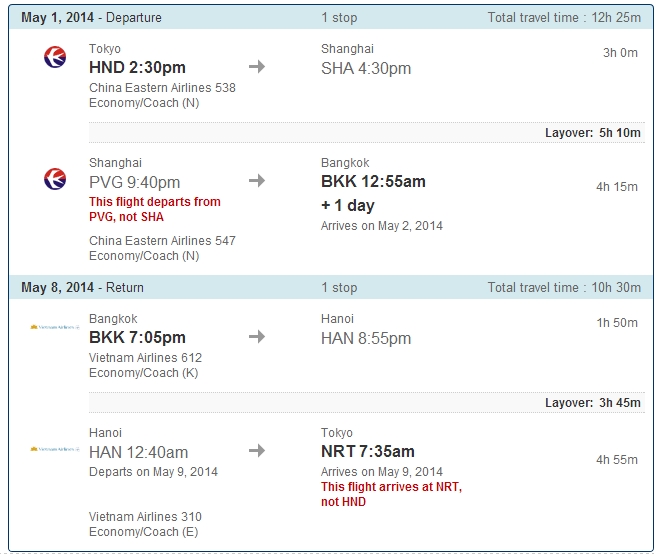This screenshot has height=557, width=659.
Task: Click the China Eastern logo beside PVG departure
Action: click(55, 179)
